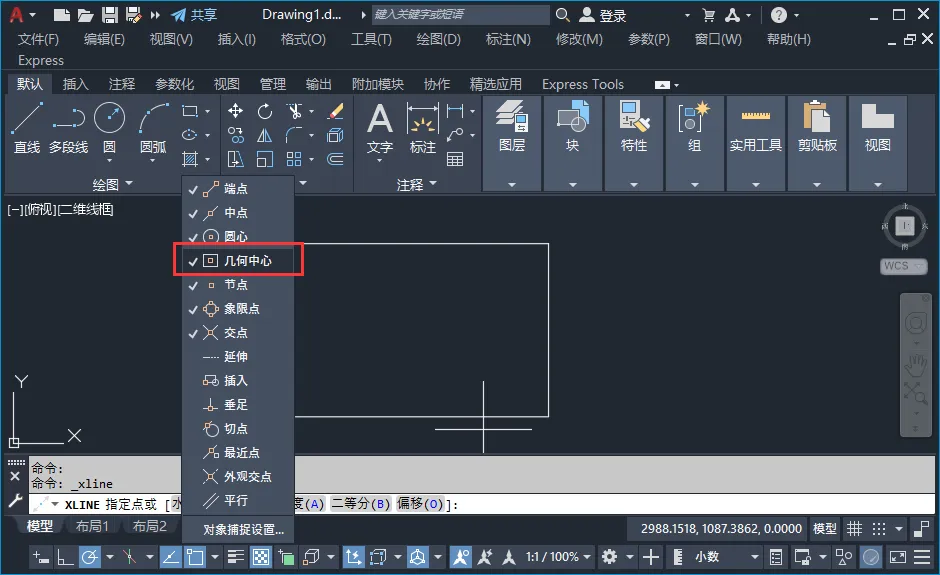Select the 直线 line tool
The height and width of the screenshot is (575, 940).
coord(27,127)
